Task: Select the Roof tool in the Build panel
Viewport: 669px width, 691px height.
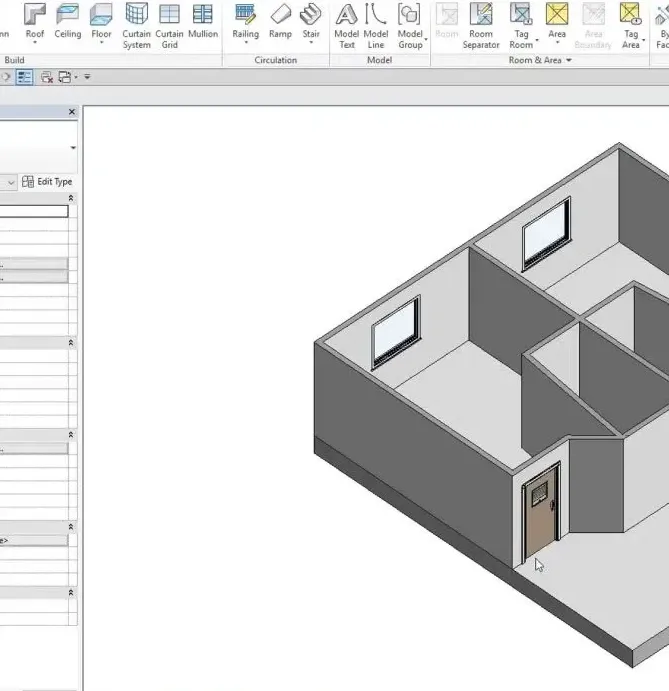Action: click(x=35, y=21)
